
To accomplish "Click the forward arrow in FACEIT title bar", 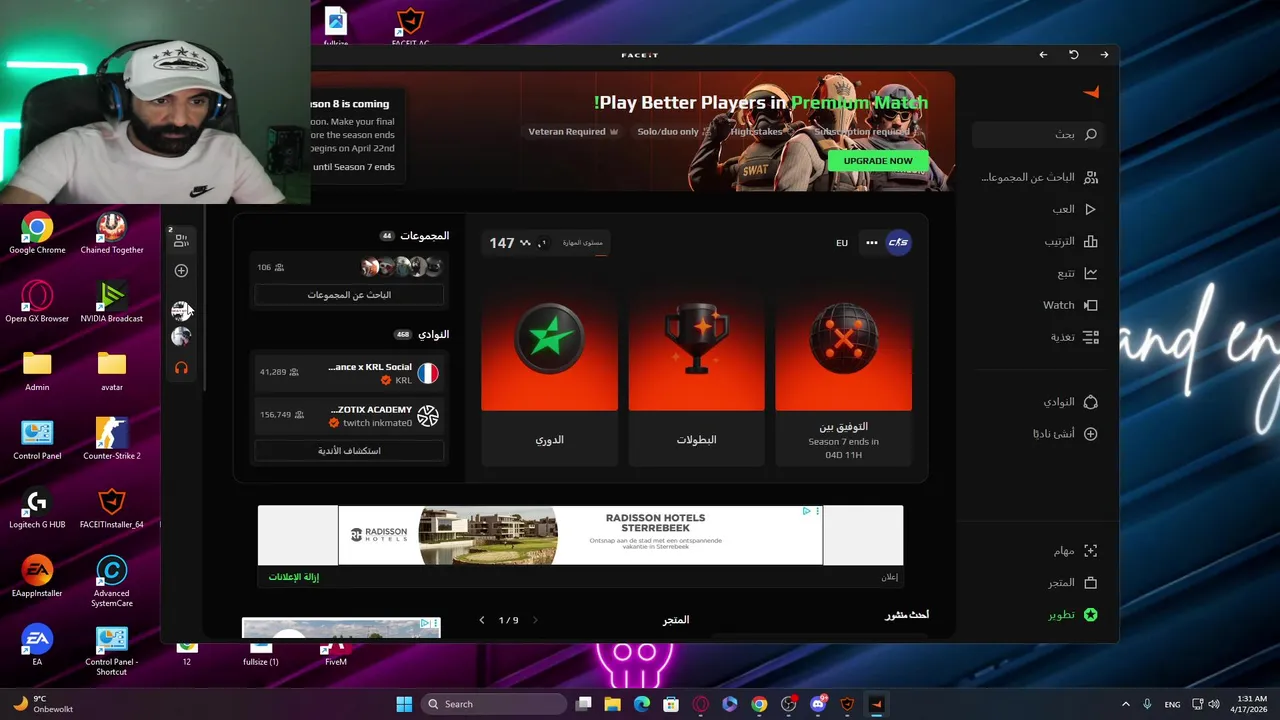I will 1104,55.
